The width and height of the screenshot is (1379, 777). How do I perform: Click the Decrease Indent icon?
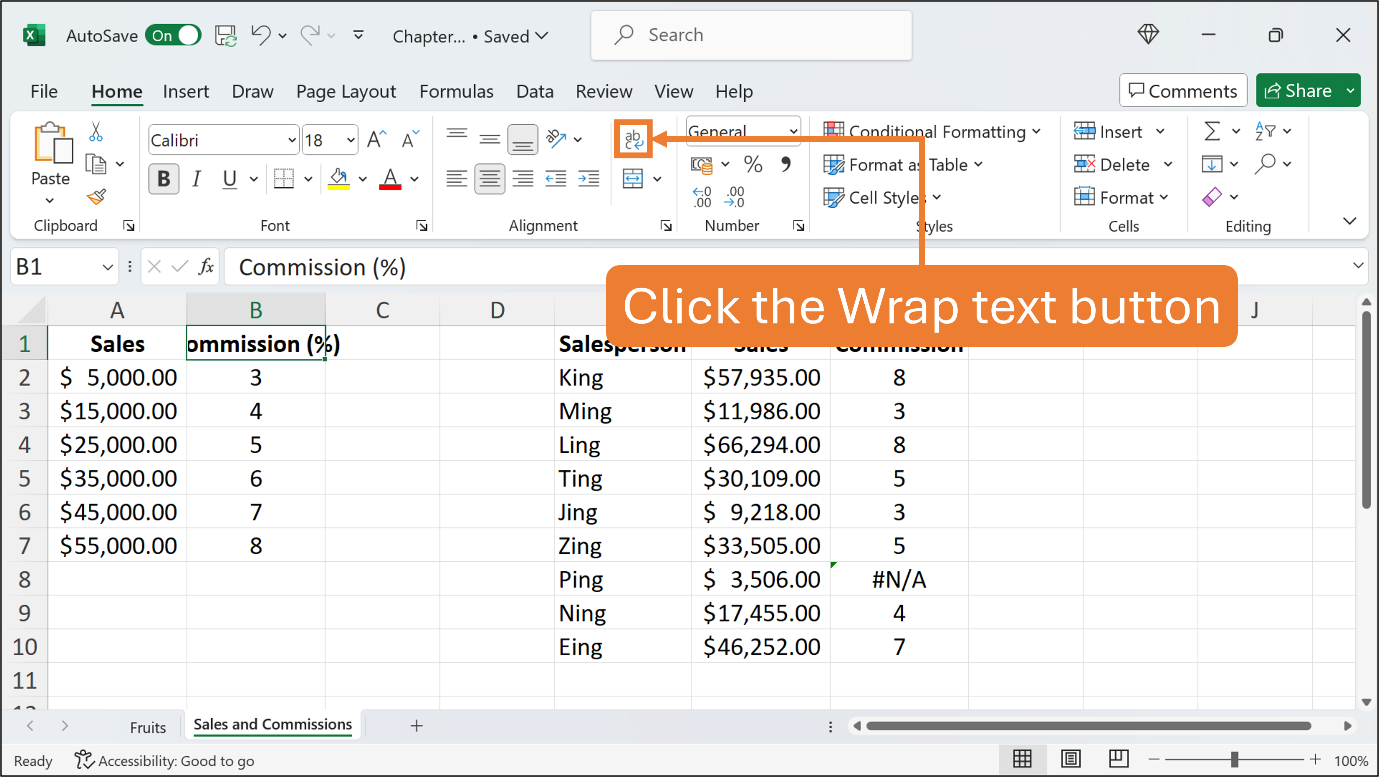pyautogui.click(x=556, y=179)
